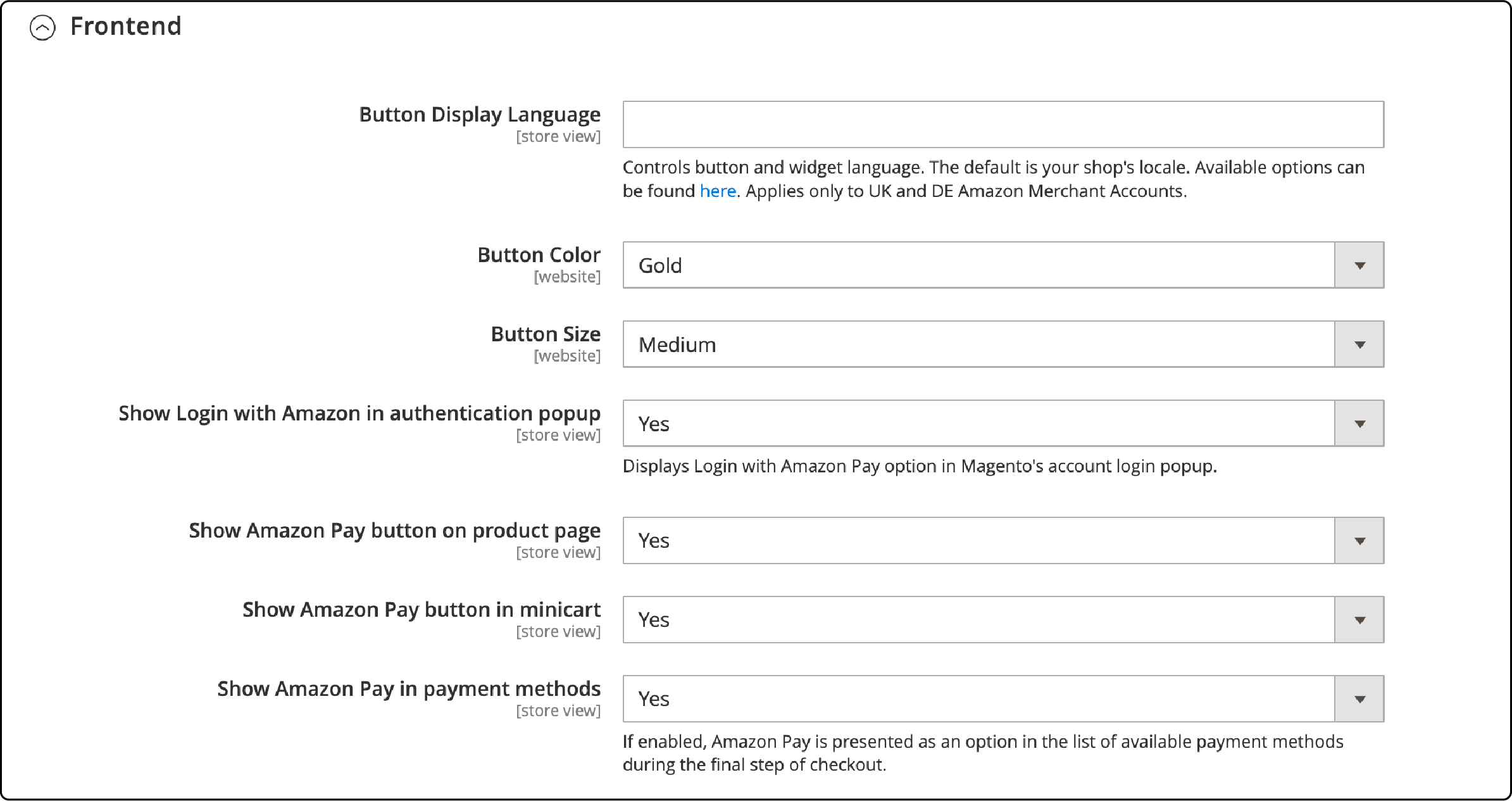Open the 'here' hyperlink for language options
The height and width of the screenshot is (801, 1512).
point(717,191)
